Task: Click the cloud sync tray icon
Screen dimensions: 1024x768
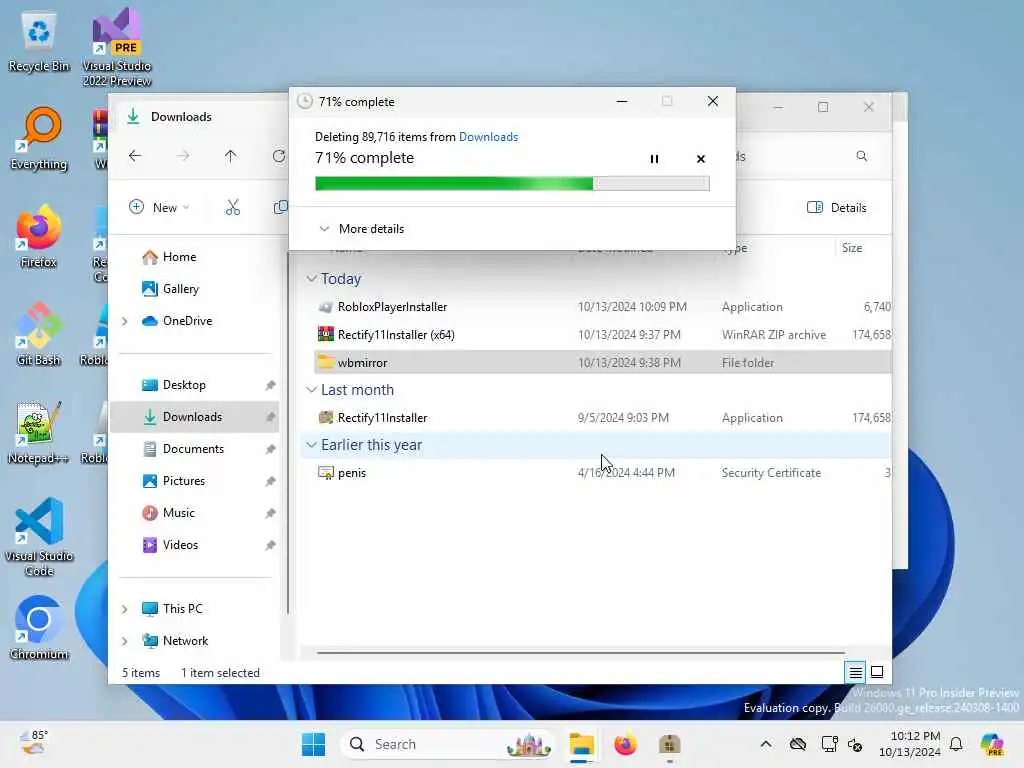Action: pos(797,744)
